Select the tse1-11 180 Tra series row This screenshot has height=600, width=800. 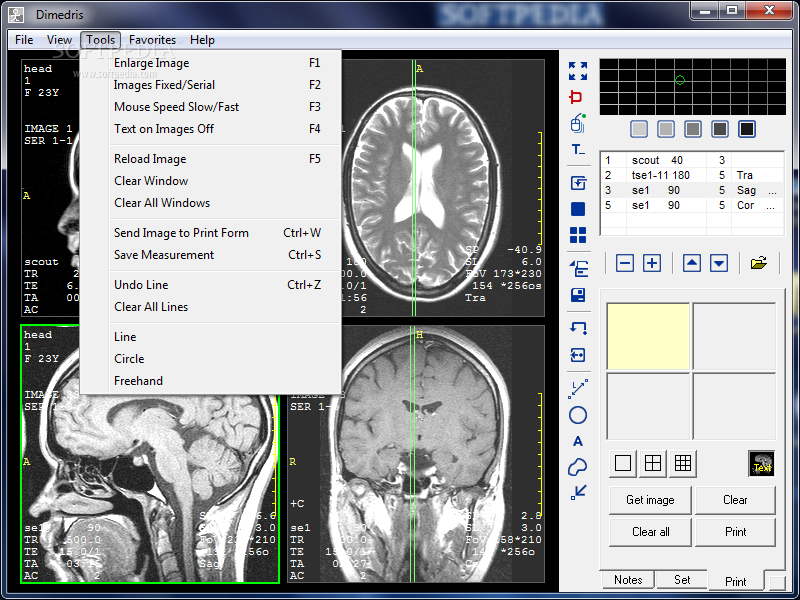point(692,175)
